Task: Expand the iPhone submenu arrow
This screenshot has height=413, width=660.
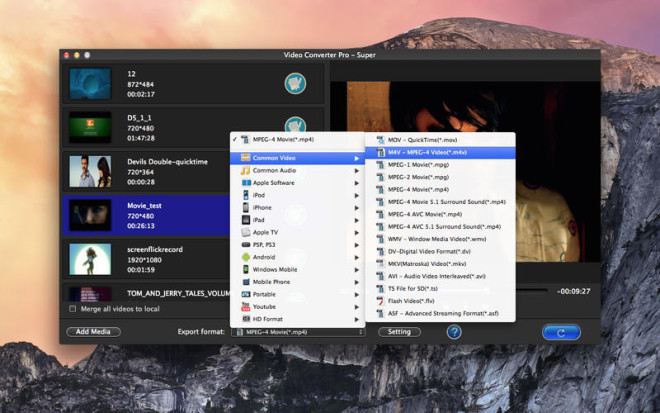Action: [x=356, y=208]
